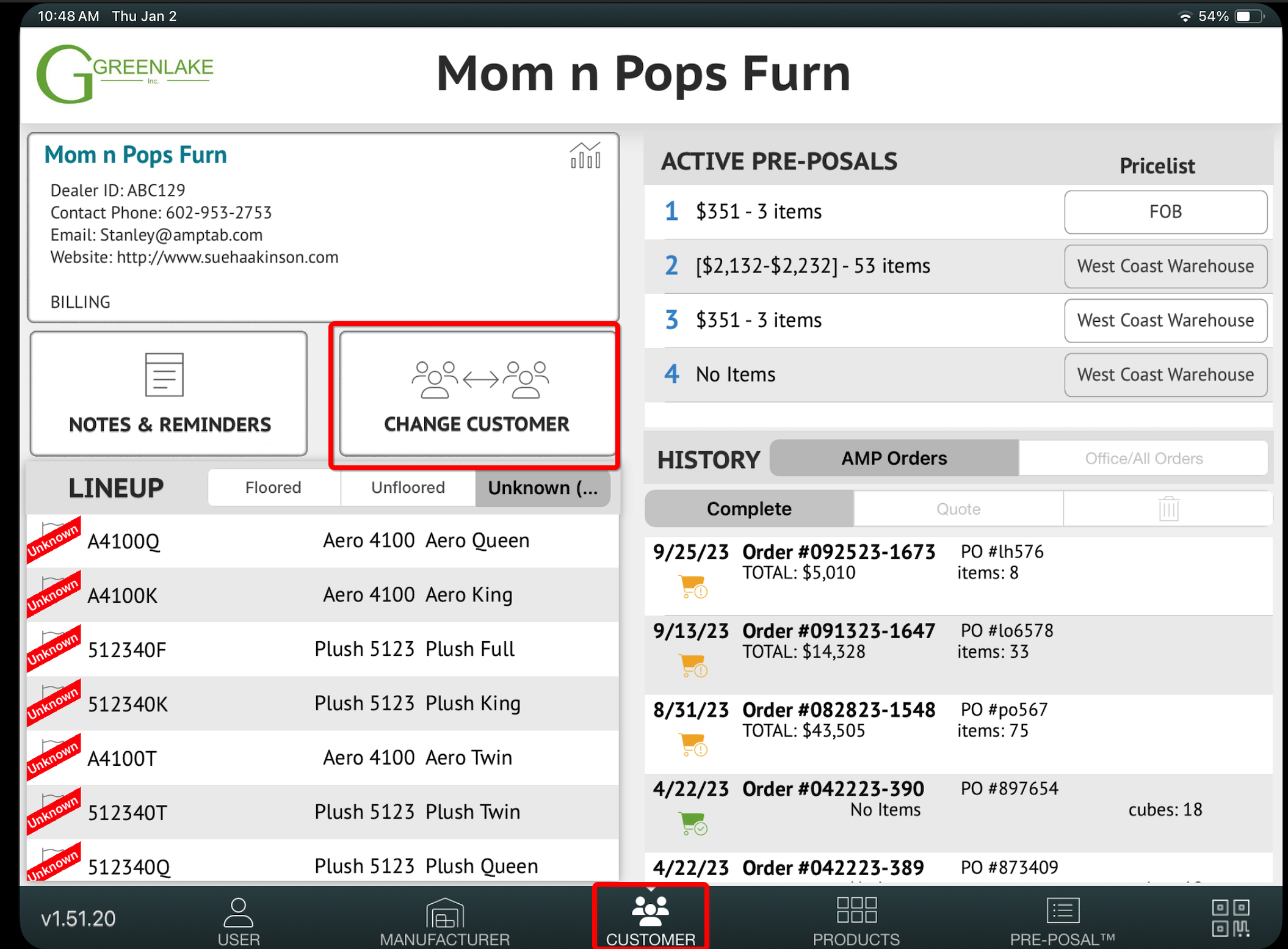
Task: Tap the QR code scanner icon
Action: (1230, 917)
